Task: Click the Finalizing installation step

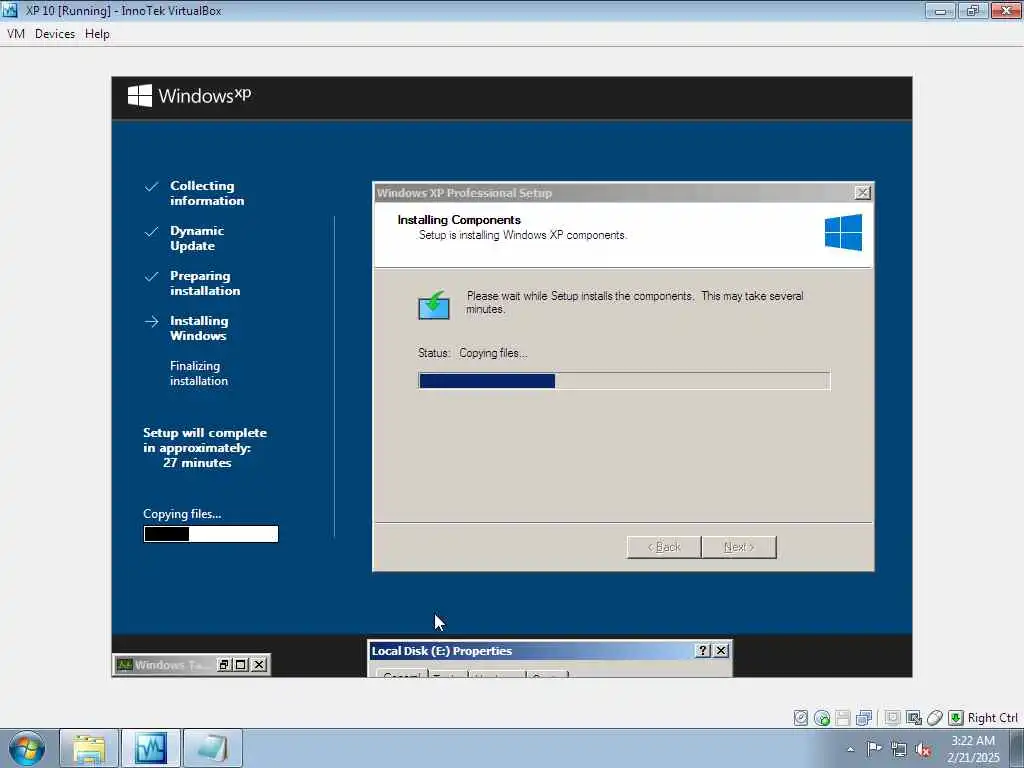Action: click(x=199, y=374)
